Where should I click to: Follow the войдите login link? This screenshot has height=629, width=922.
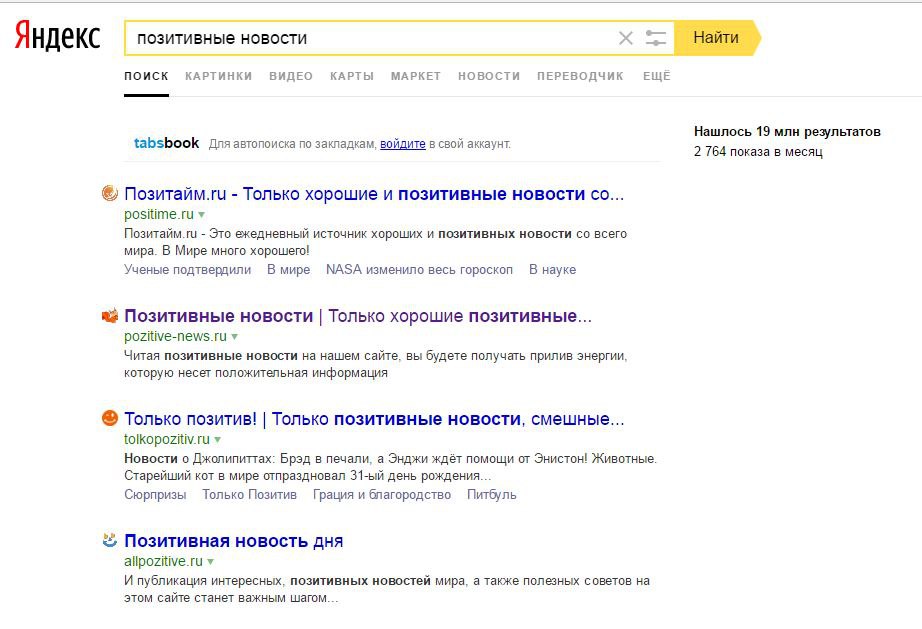403,144
